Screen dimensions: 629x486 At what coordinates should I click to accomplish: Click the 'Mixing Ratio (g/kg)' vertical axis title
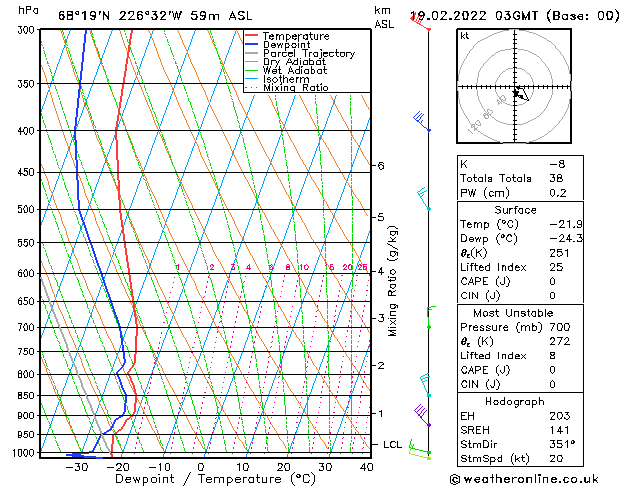point(393,281)
